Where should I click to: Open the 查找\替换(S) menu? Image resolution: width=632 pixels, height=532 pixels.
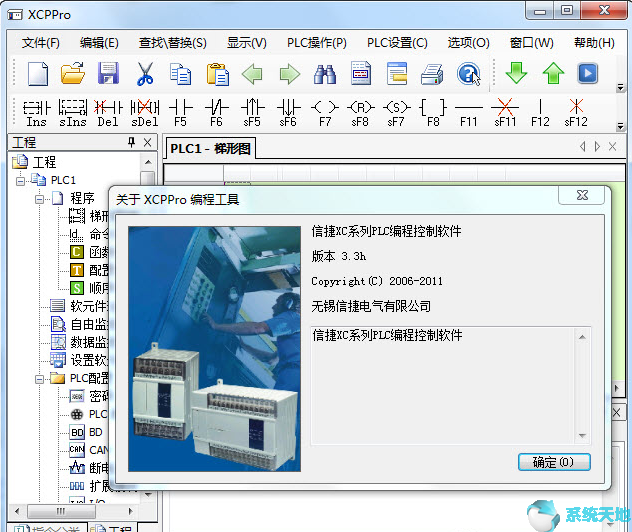click(x=173, y=43)
